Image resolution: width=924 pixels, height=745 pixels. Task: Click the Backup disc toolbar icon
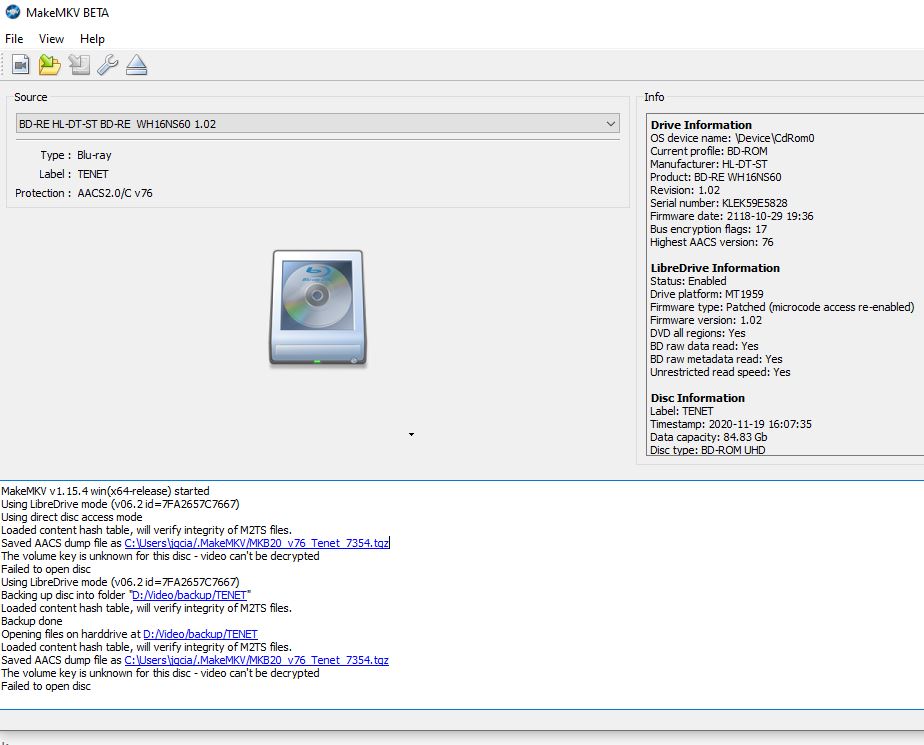79,64
